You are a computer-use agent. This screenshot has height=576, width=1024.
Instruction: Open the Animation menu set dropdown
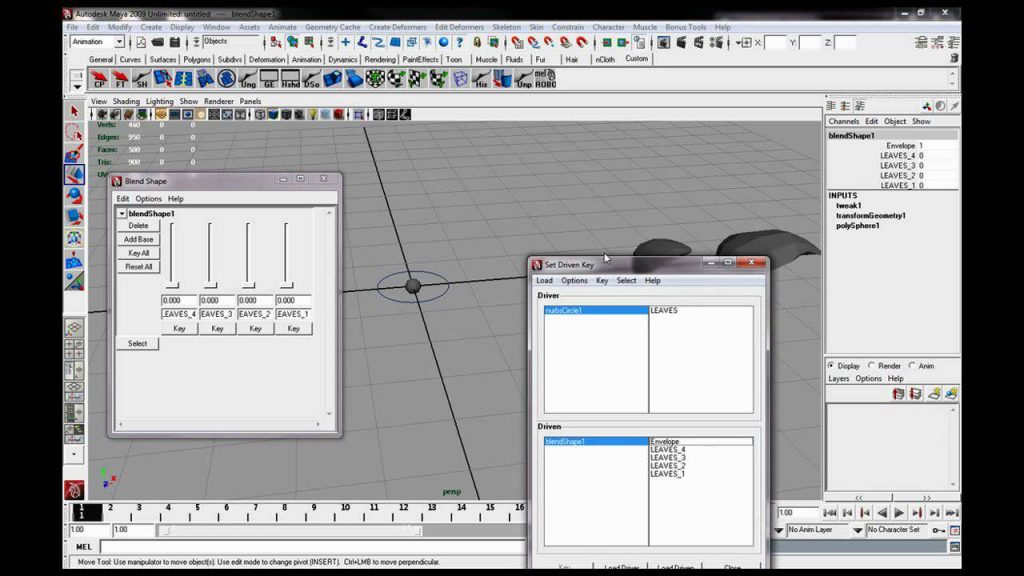[120, 42]
